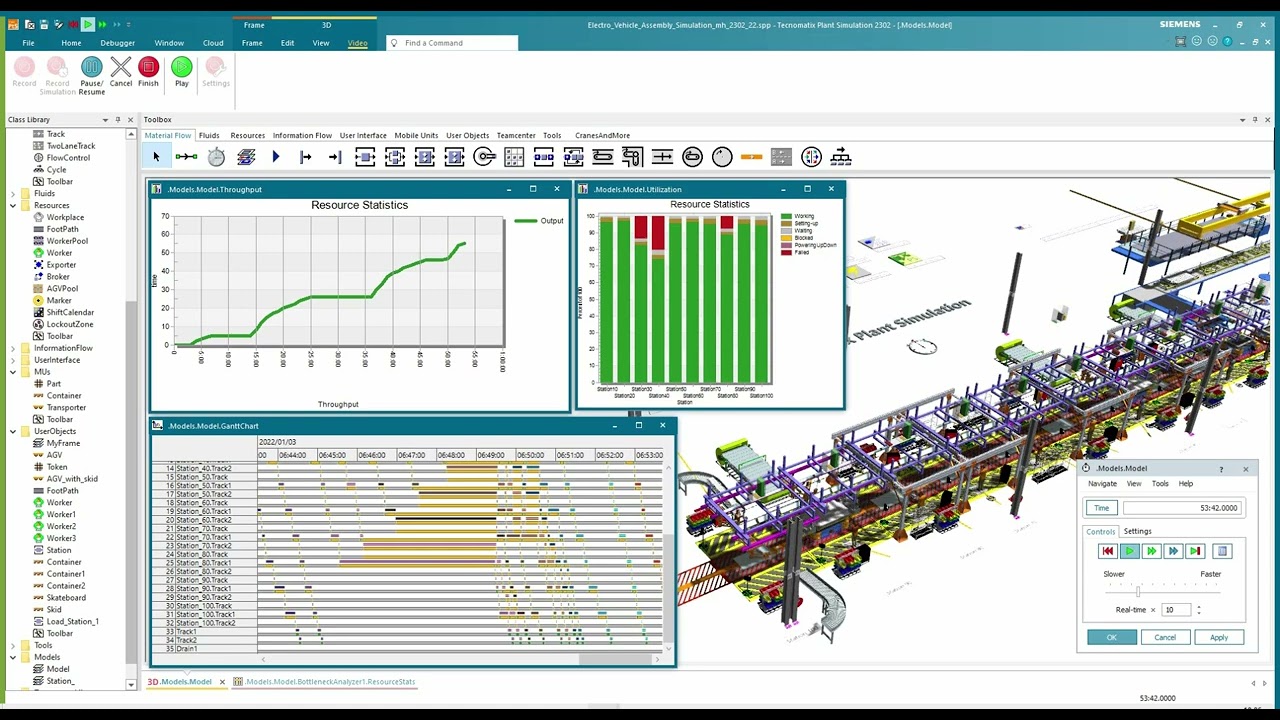
Task: Select the Connector tool in the Toolbox
Action: pos(186,157)
